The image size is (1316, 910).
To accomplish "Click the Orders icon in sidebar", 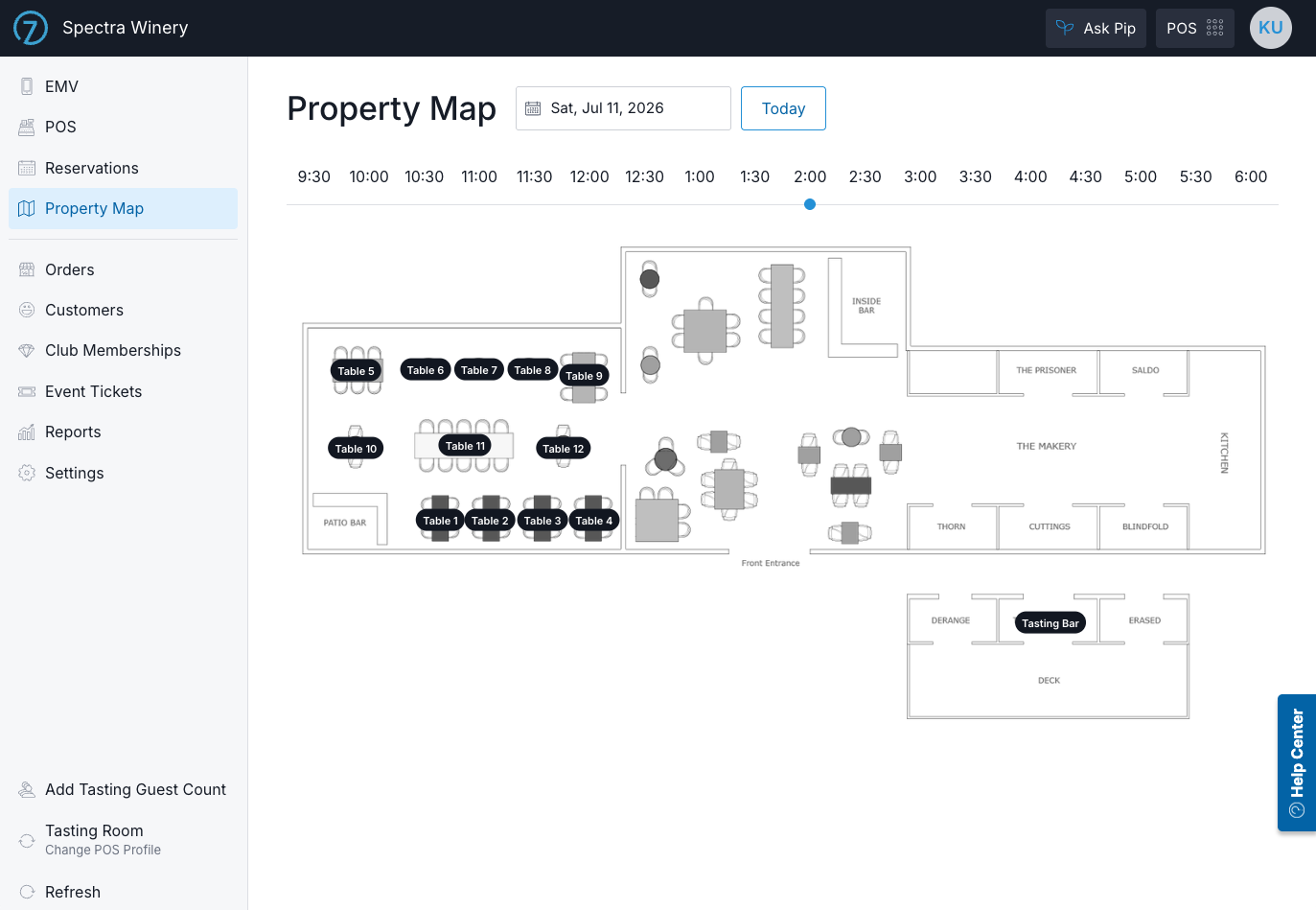I will pos(27,269).
